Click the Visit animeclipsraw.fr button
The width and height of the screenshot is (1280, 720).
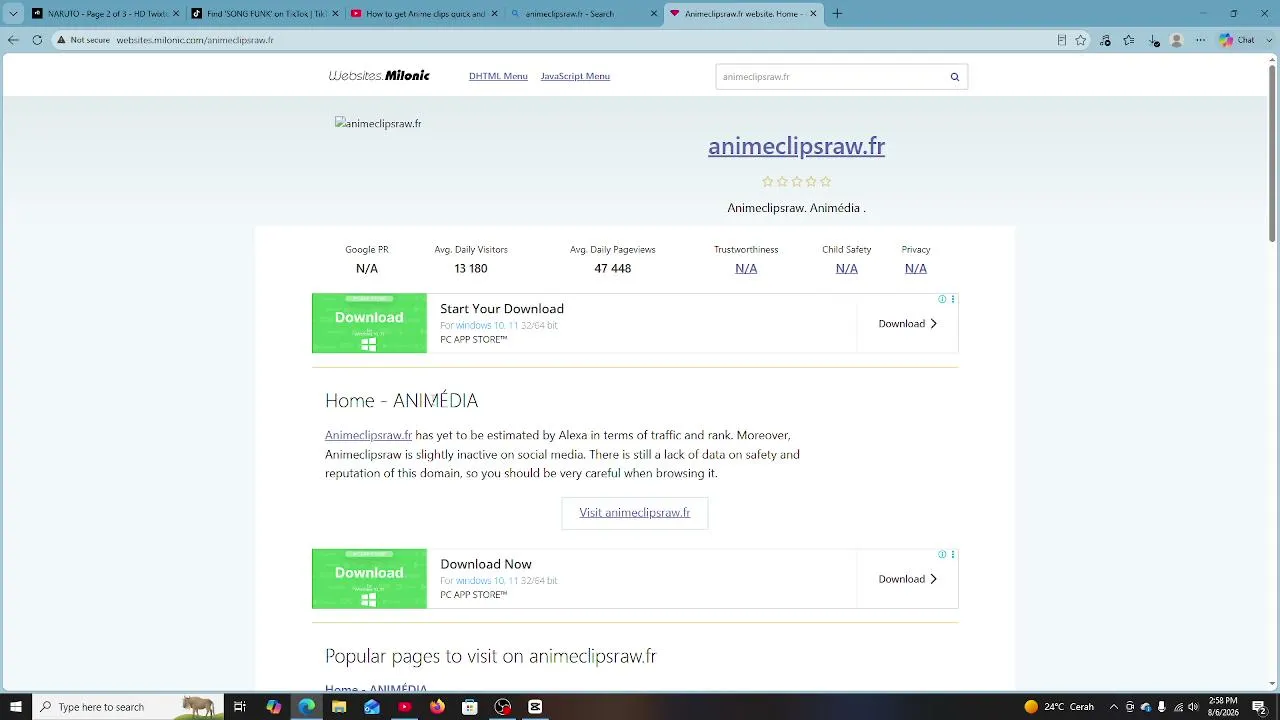coord(635,513)
